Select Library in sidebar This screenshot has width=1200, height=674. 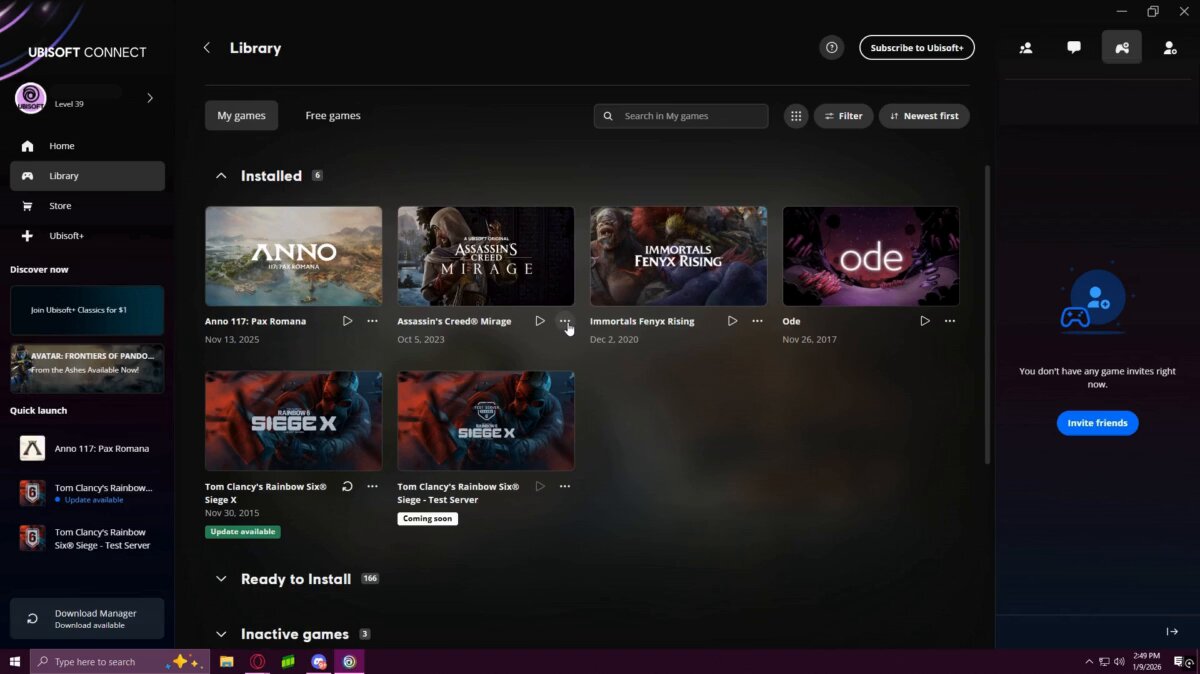pyautogui.click(x=88, y=176)
